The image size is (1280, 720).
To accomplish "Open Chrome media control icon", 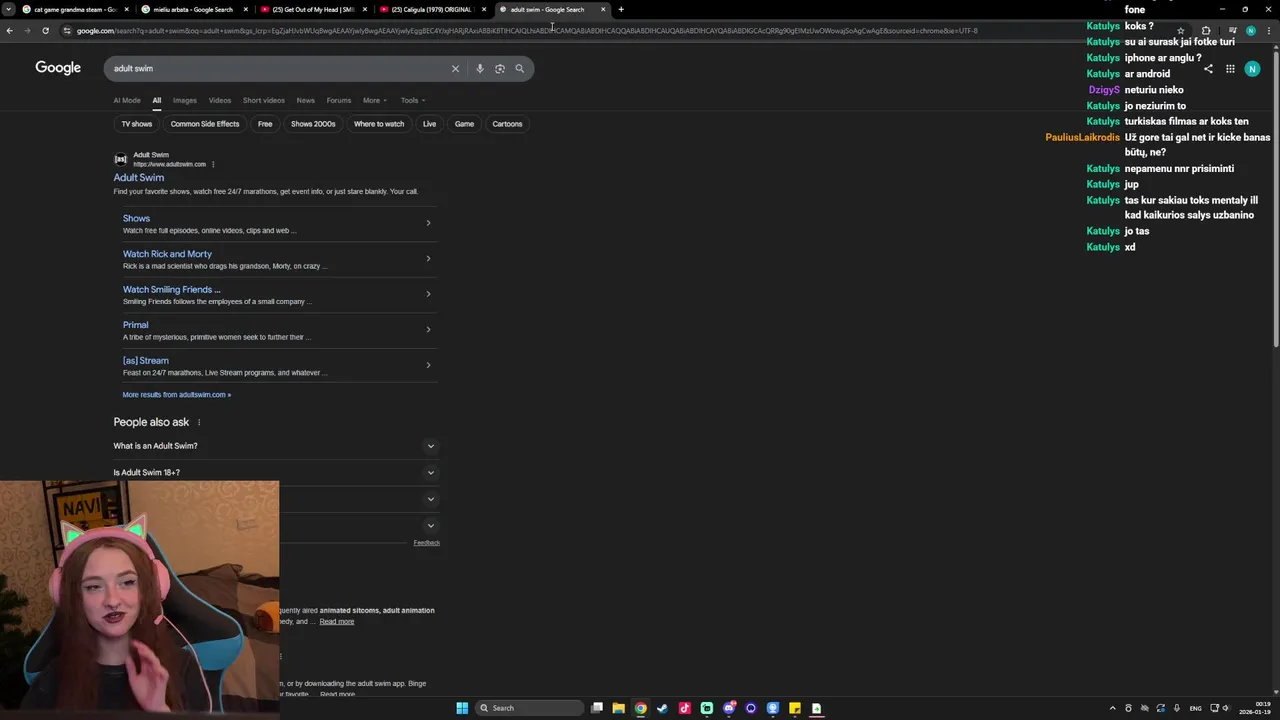I will 1232,31.
